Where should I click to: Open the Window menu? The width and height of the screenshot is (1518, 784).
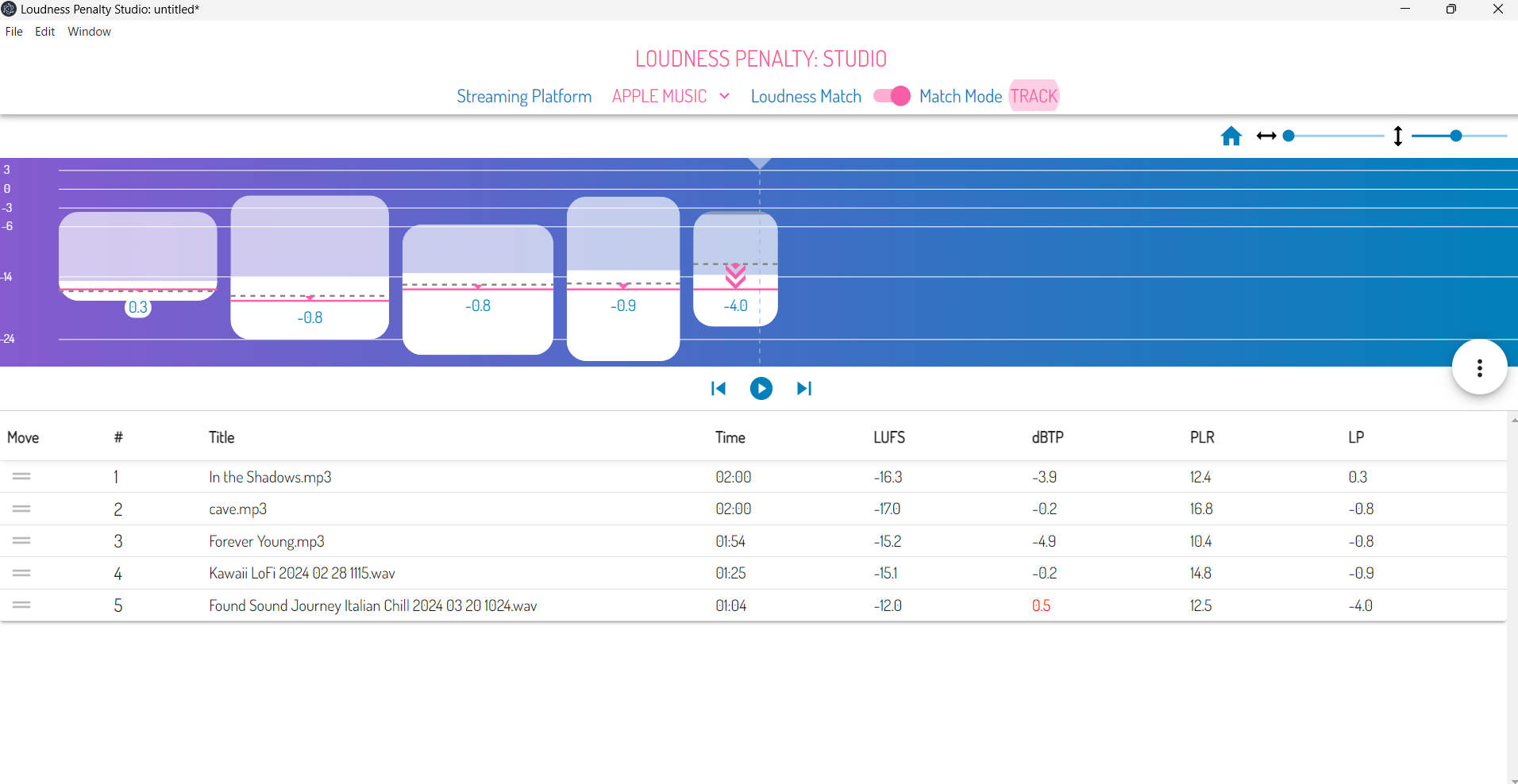[x=89, y=32]
